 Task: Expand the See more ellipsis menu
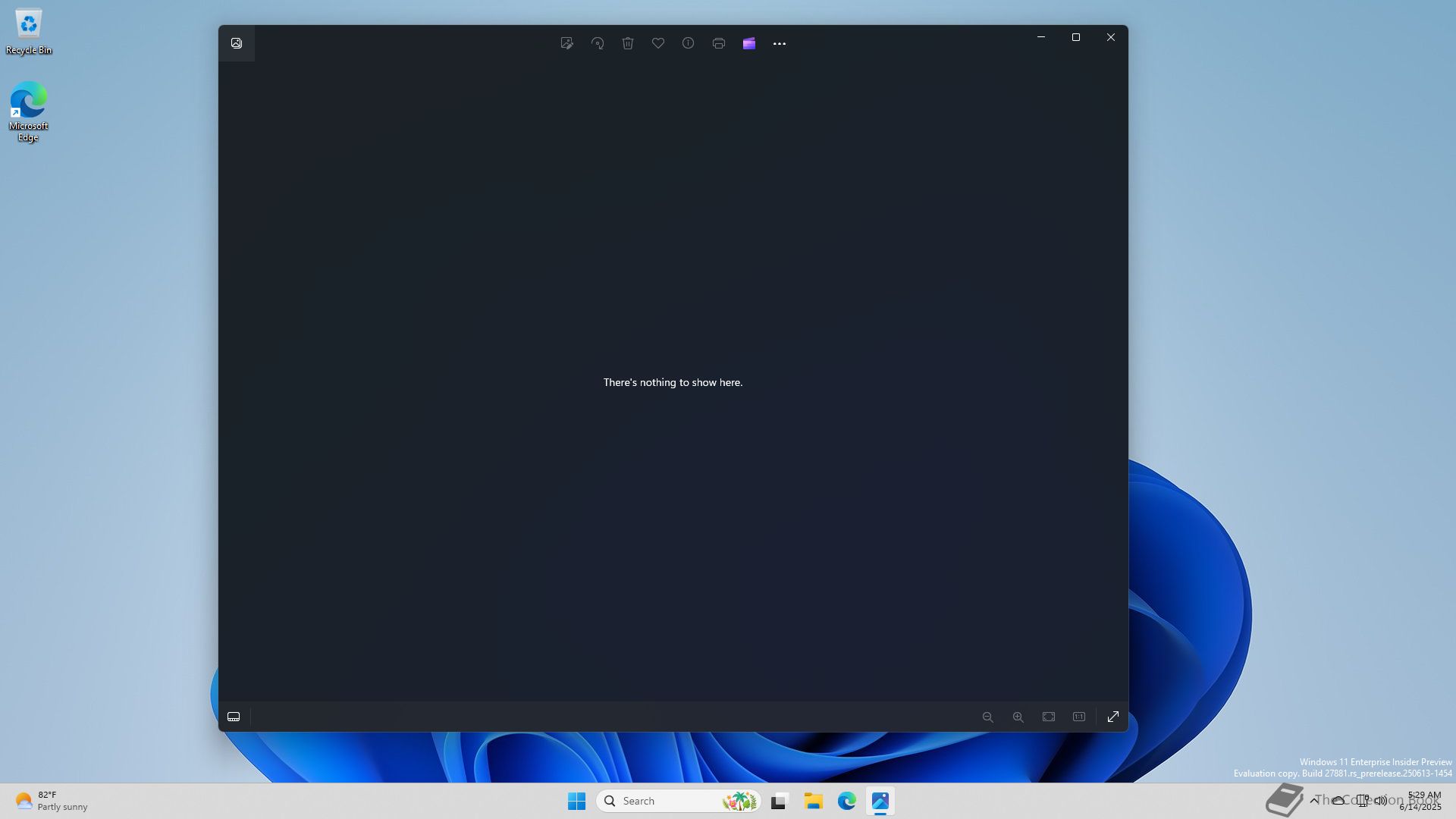[x=780, y=43]
